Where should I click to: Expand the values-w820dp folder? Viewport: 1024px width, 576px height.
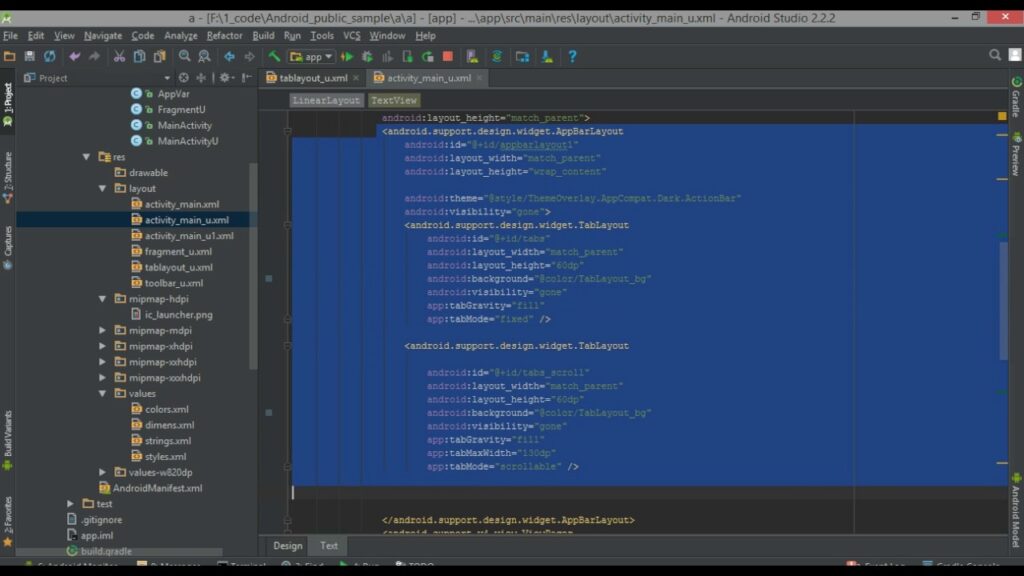(103, 472)
